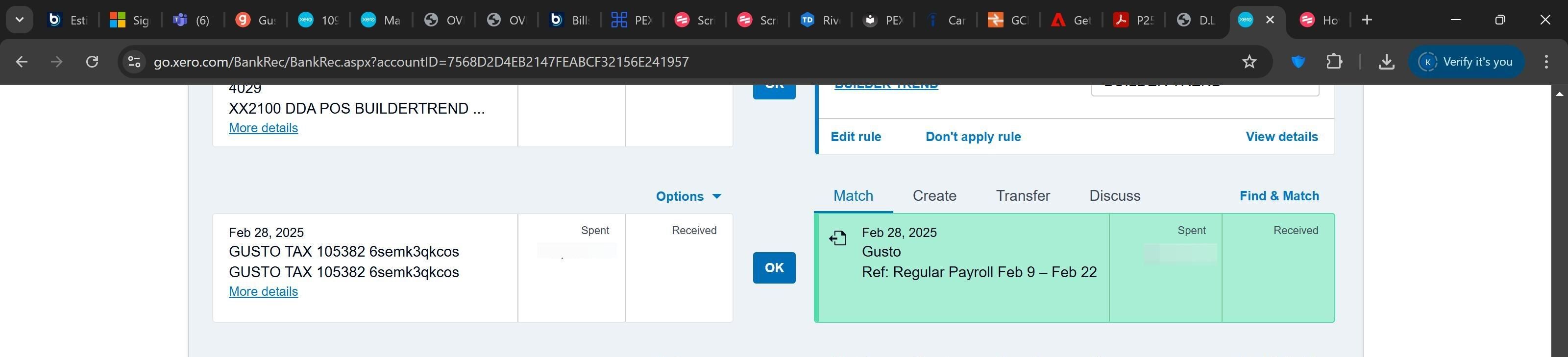Click the transaction icon beside the Gusto match
1568x357 pixels.
(837, 238)
